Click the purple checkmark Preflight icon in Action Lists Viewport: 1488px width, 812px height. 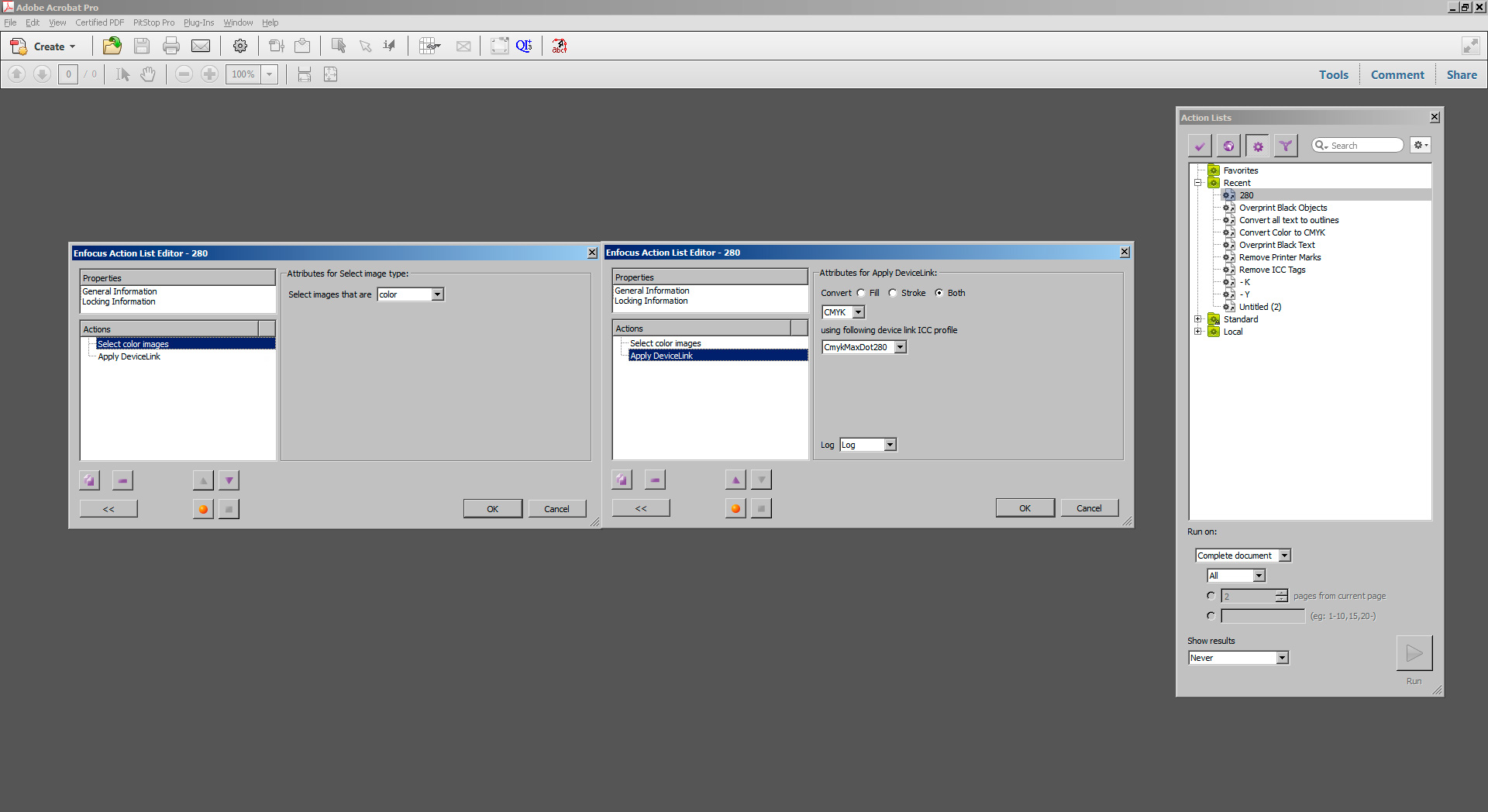(1200, 146)
